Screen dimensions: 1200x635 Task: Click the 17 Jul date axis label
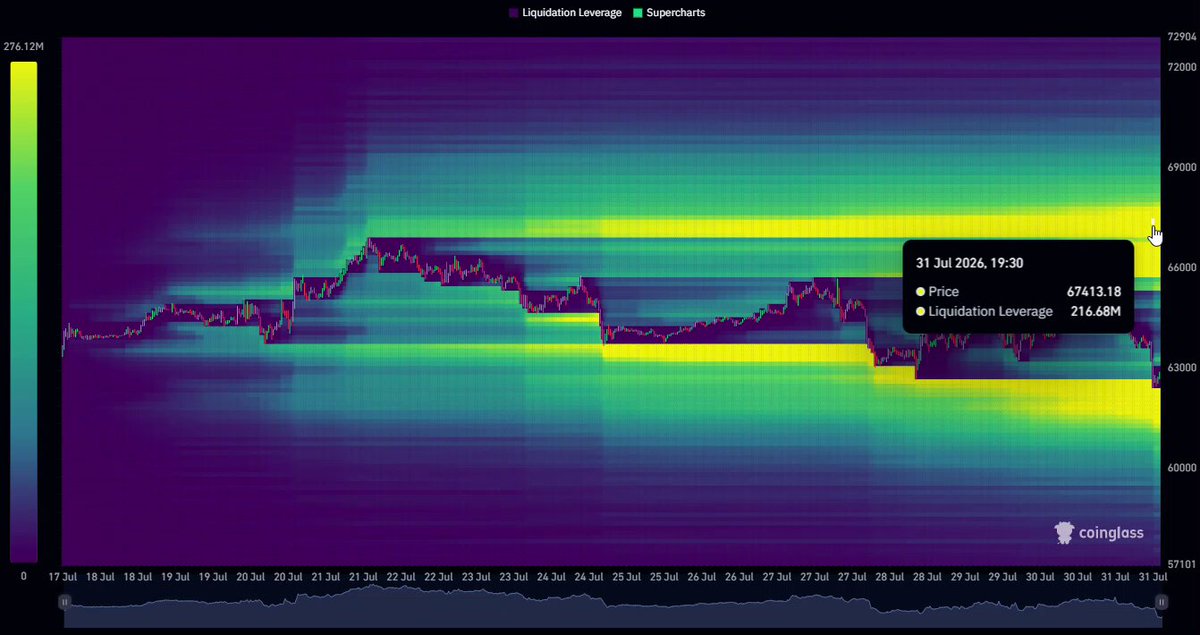(63, 577)
